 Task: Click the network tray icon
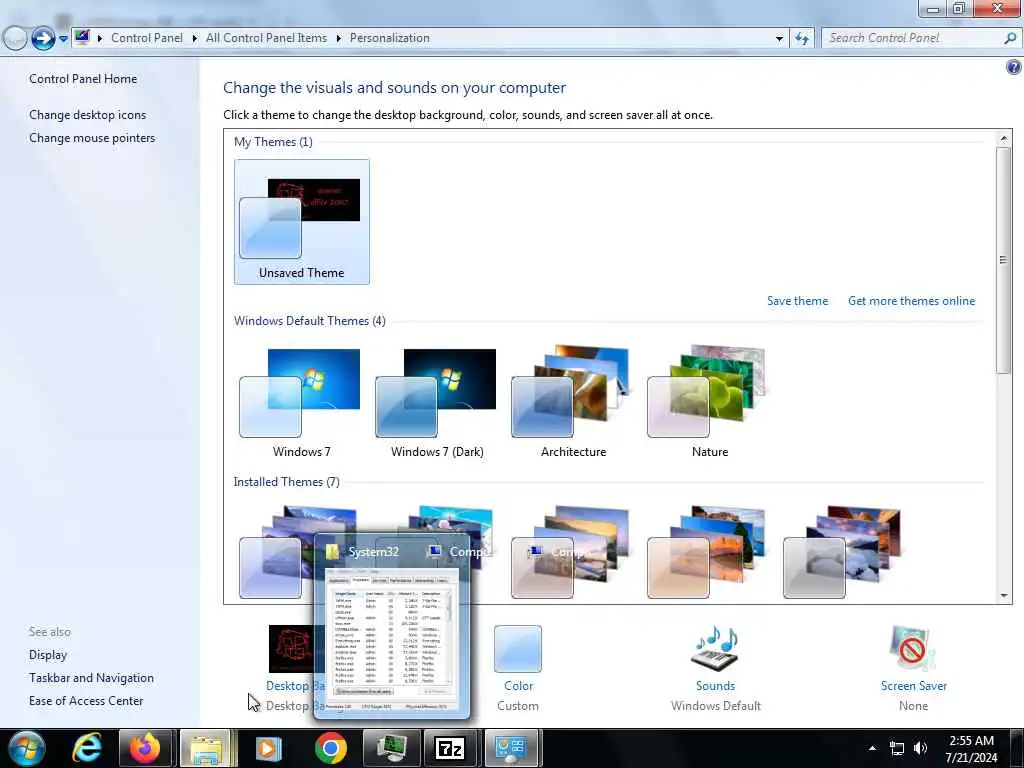pos(897,748)
